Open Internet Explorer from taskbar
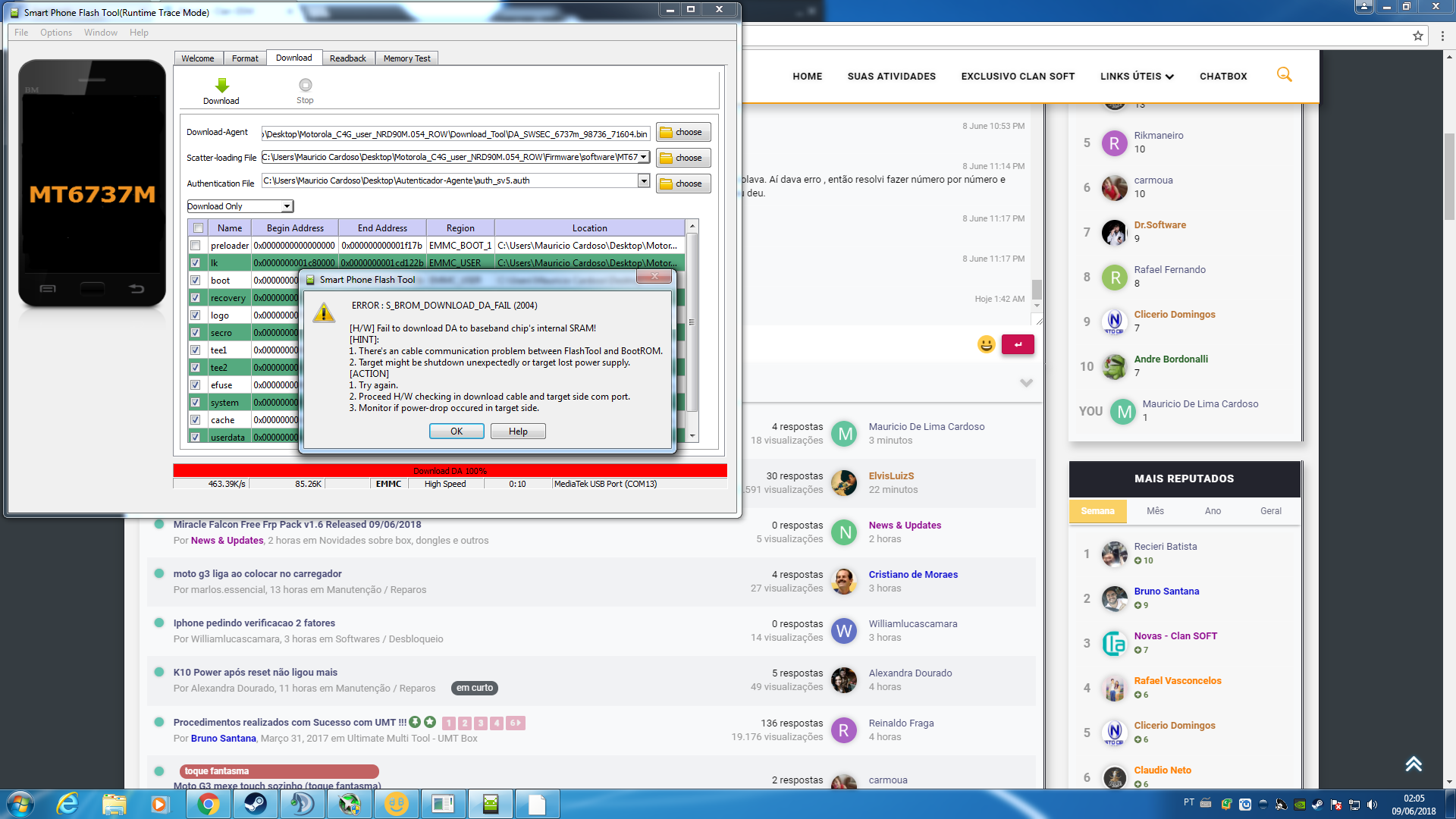Image resolution: width=1456 pixels, height=819 pixels. (67, 804)
